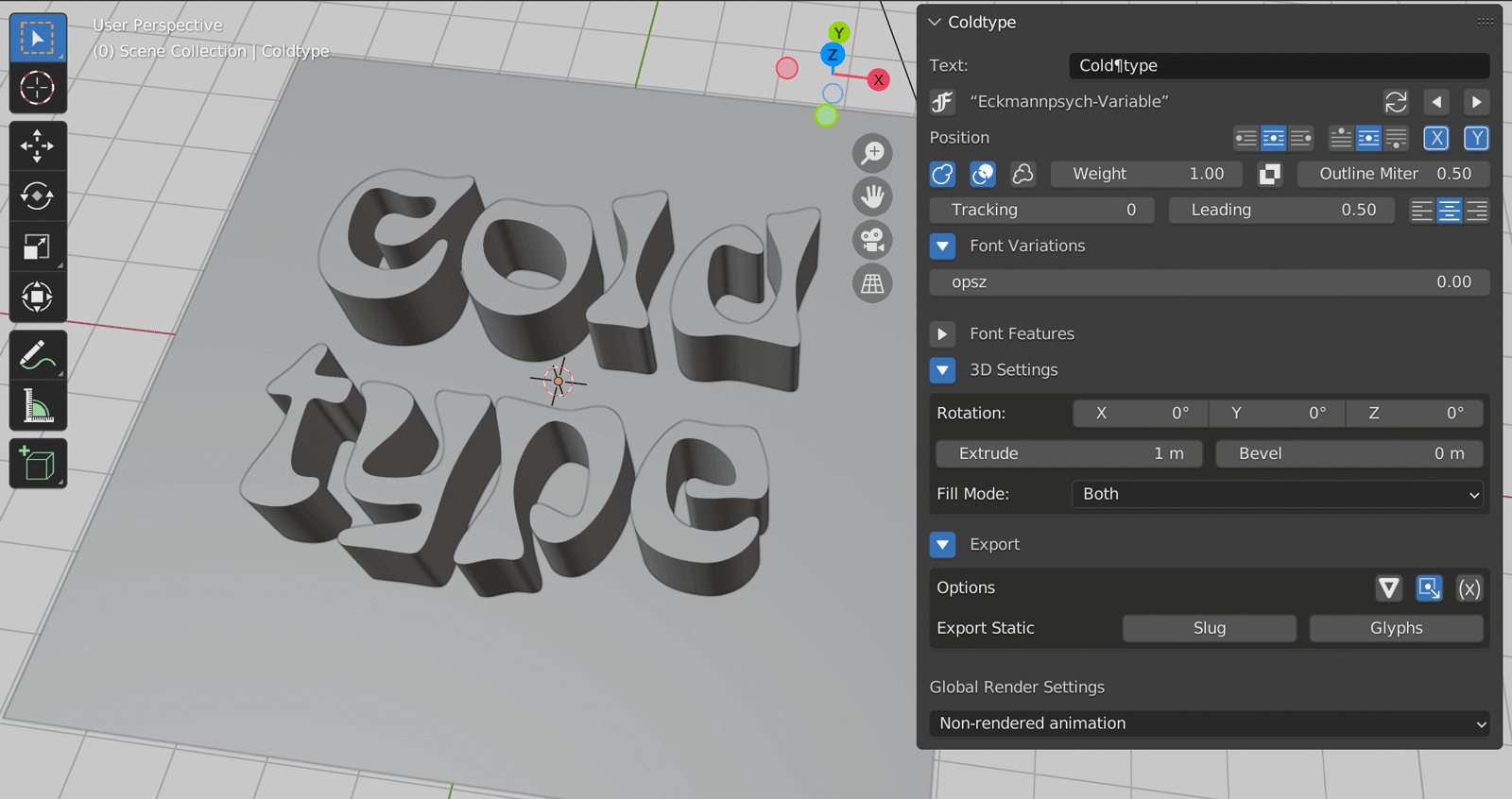Click the green Y axis gizmo handle
1512x799 pixels.
(838, 33)
